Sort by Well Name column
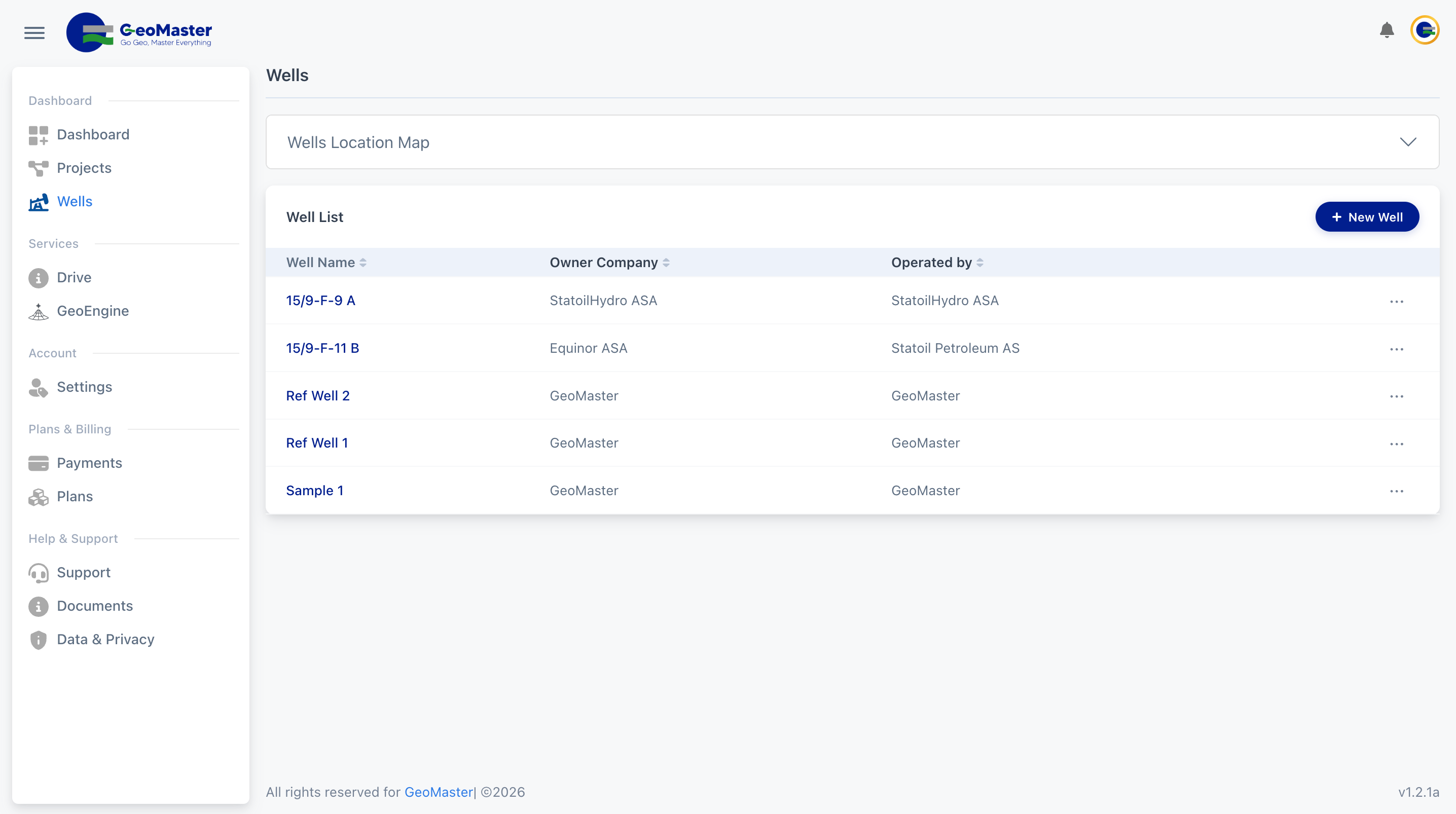The height and width of the screenshot is (814, 1456). pyautogui.click(x=326, y=263)
